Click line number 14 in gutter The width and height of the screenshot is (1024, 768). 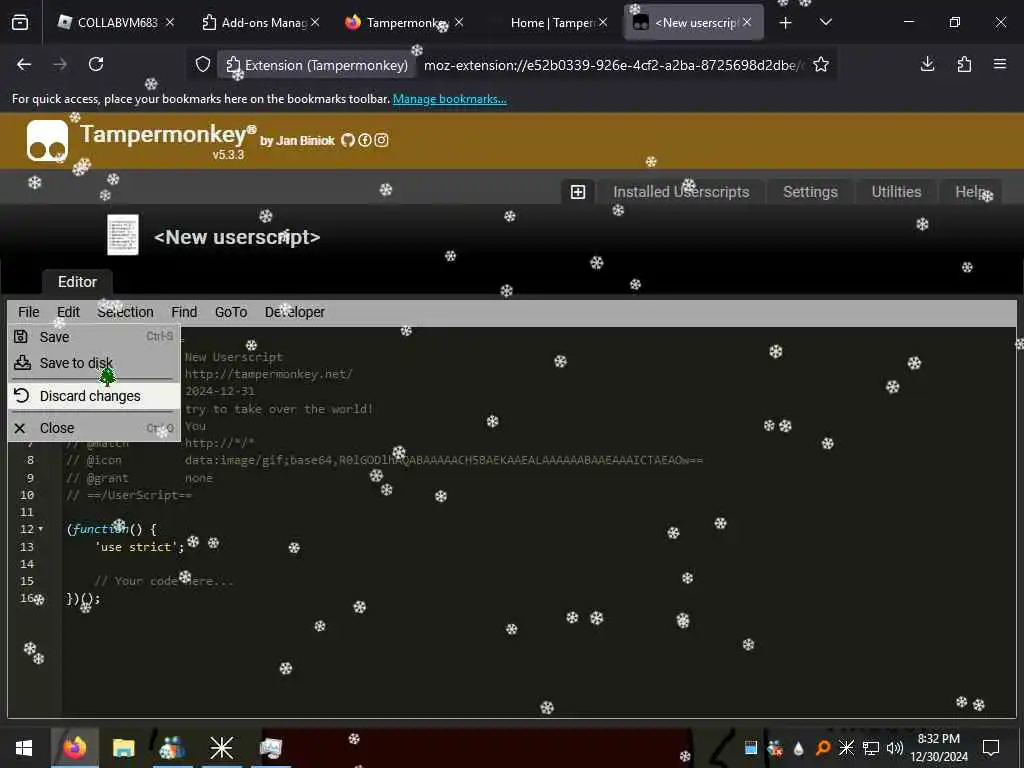tap(27, 564)
